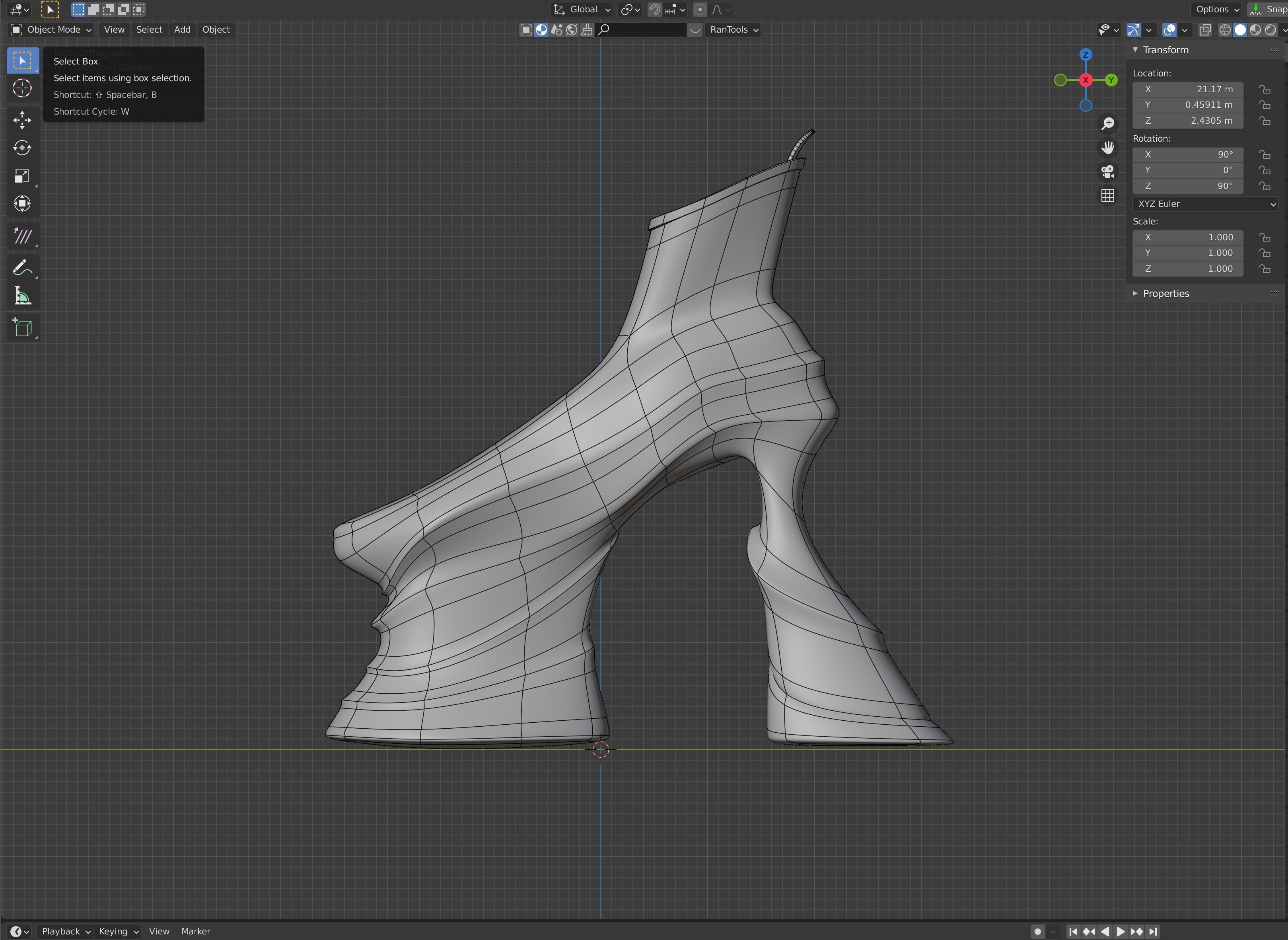Select the Add Cube tool

click(x=22, y=328)
